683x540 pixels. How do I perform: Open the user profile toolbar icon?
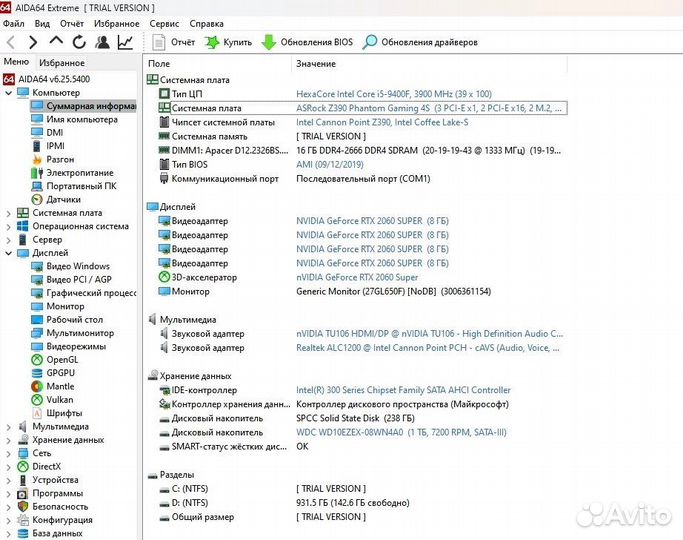pos(103,42)
